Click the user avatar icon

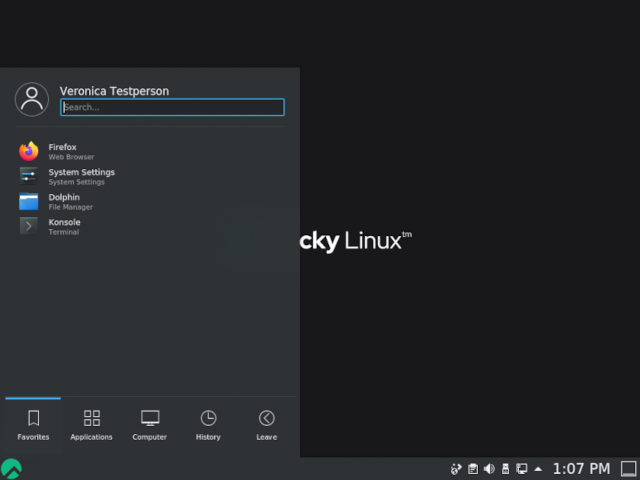coord(32,99)
